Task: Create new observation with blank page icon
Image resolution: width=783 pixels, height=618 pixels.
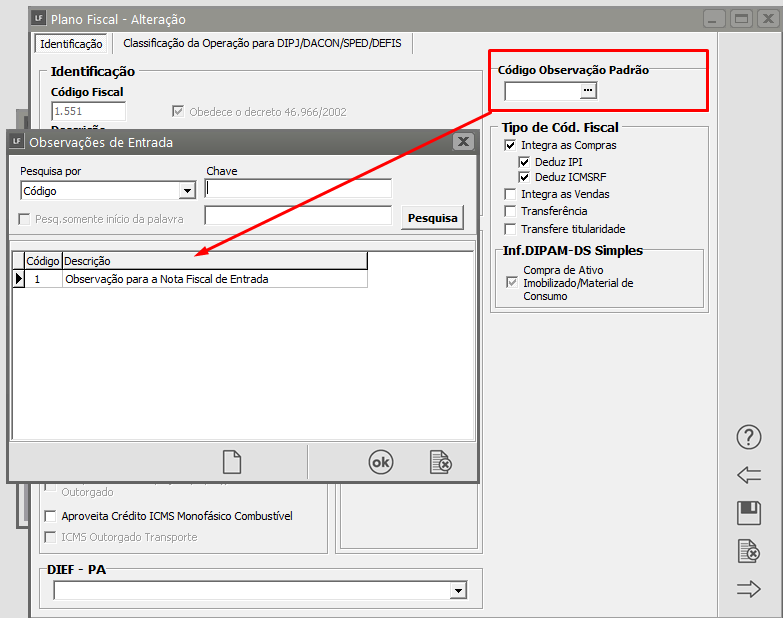Action: (232, 462)
